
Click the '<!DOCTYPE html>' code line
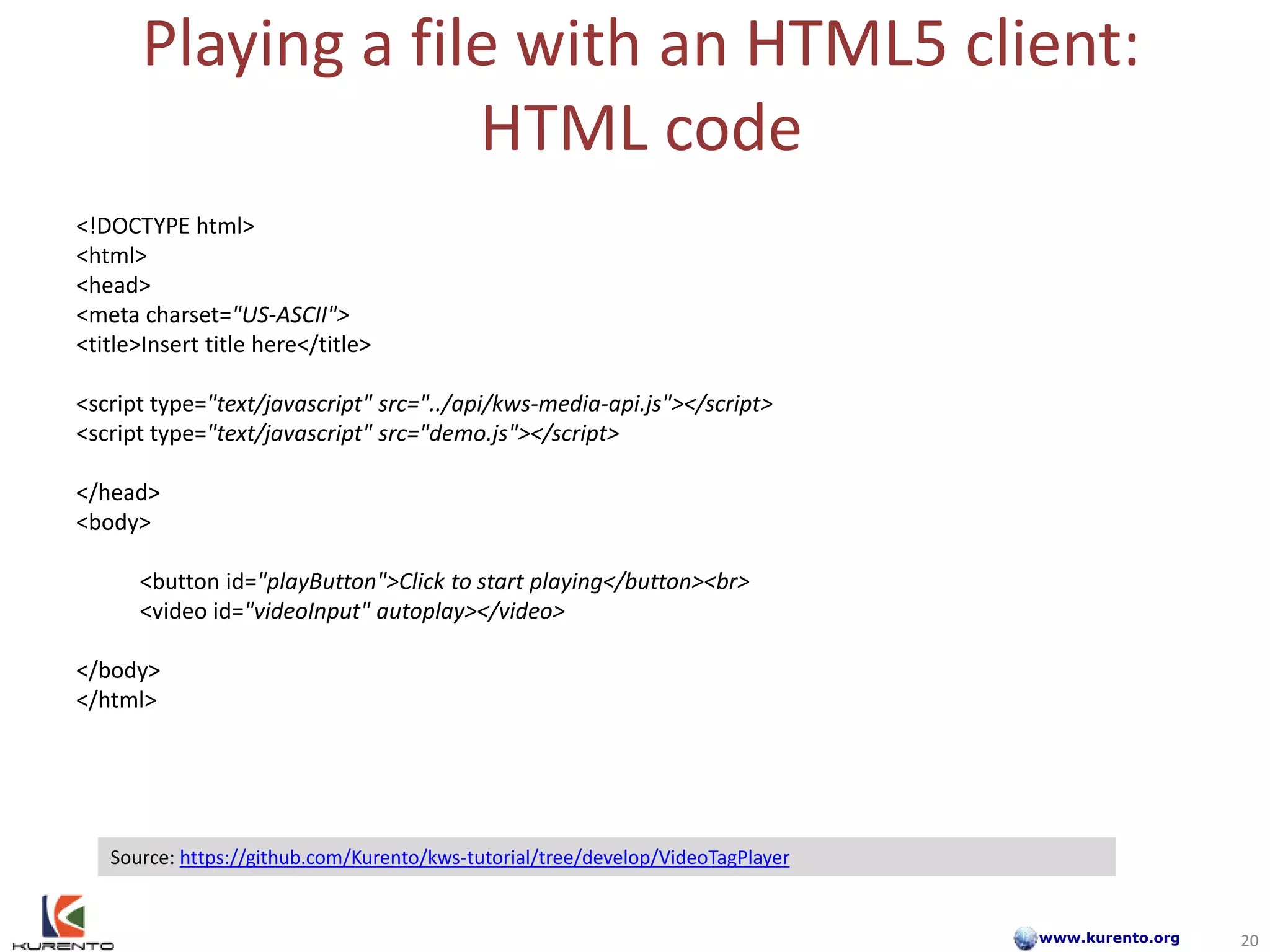tap(165, 226)
